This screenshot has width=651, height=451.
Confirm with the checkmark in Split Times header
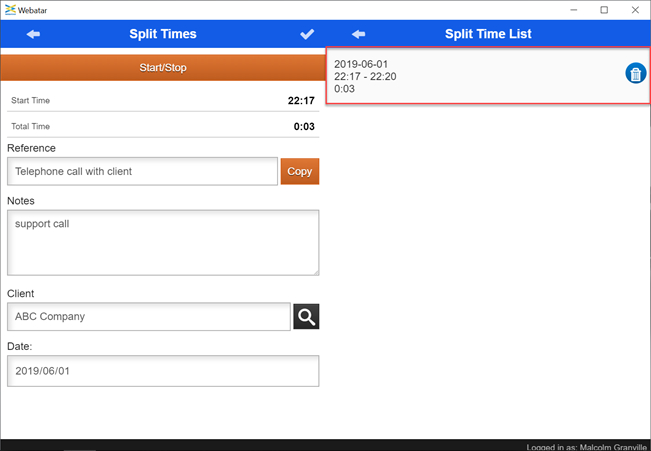[x=307, y=34]
